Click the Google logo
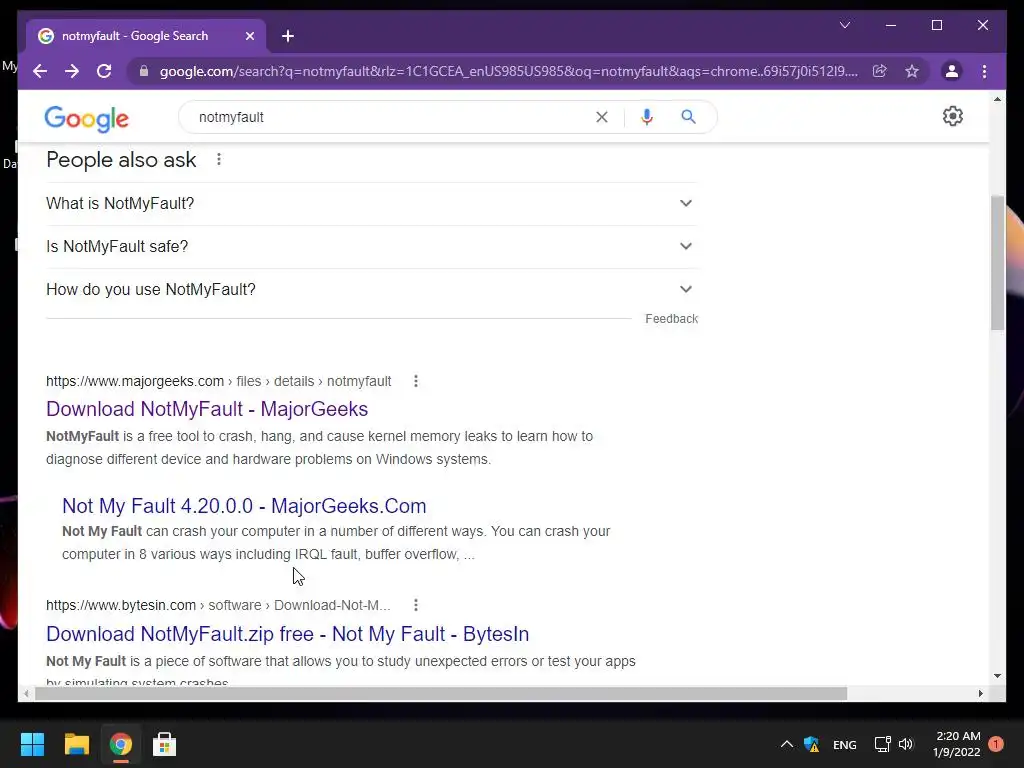 86,118
